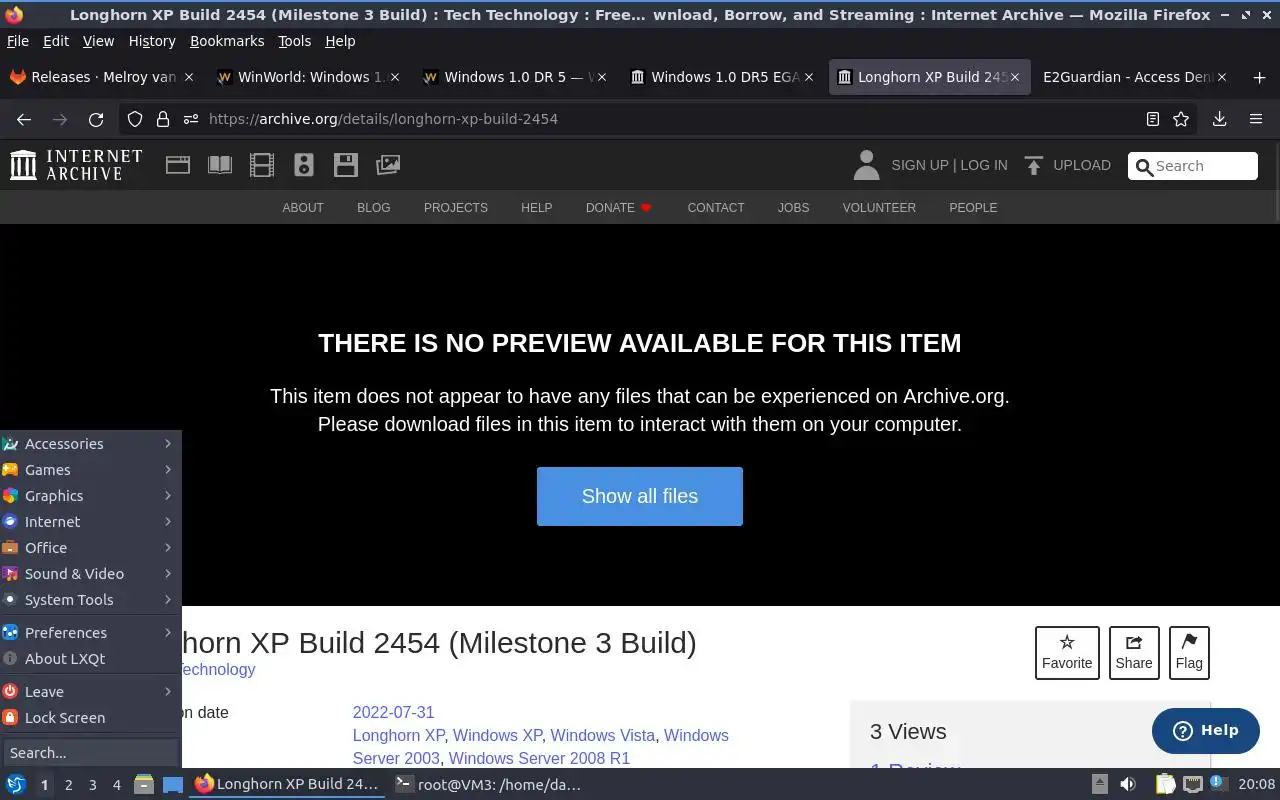Switch to the WinWorld: Windows 1 tab

pos(309,77)
